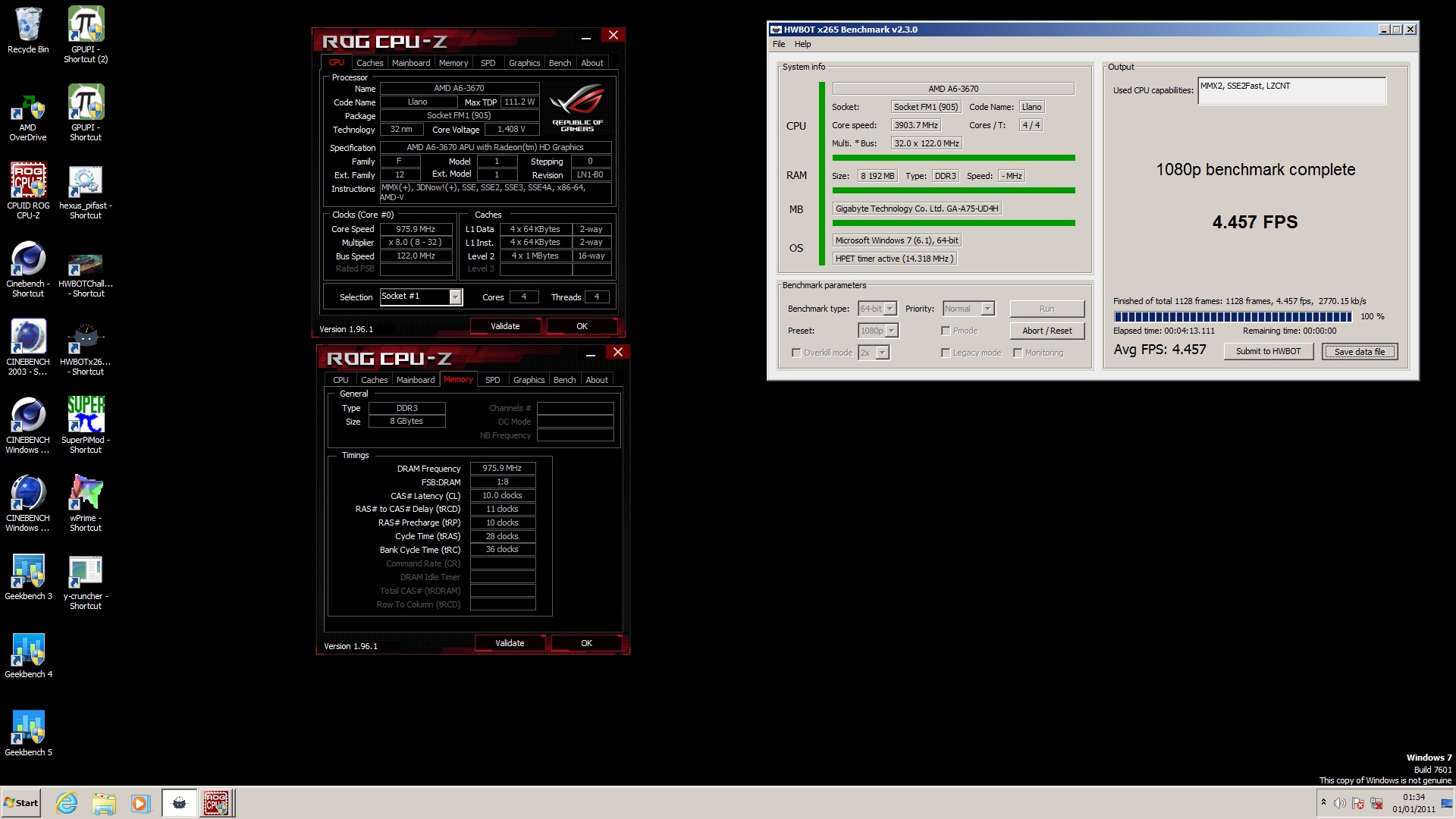This screenshot has width=1456, height=819.
Task: Toggle the Legacy mode checkbox
Action: [x=946, y=353]
